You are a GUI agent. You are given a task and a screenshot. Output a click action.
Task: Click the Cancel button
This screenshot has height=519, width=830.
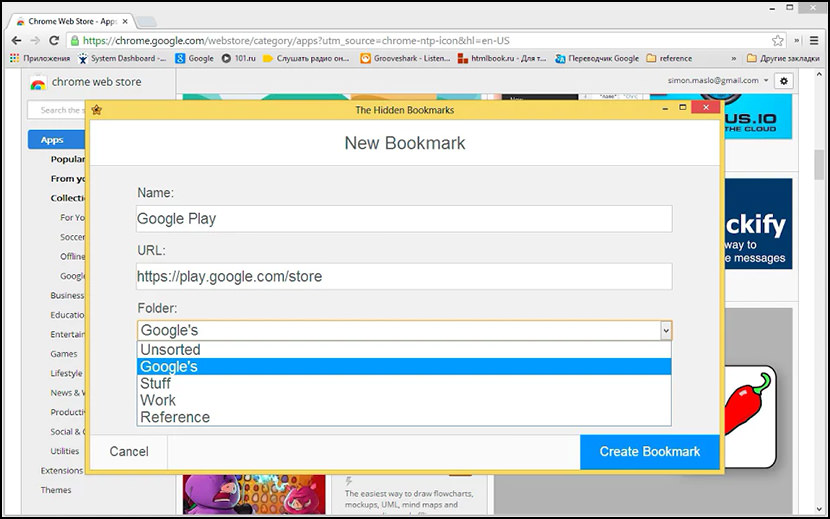pyautogui.click(x=129, y=452)
